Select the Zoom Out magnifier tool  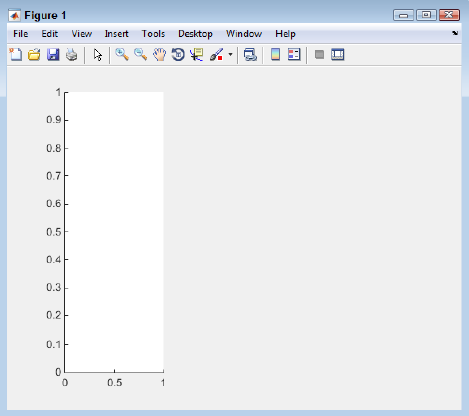(x=141, y=55)
